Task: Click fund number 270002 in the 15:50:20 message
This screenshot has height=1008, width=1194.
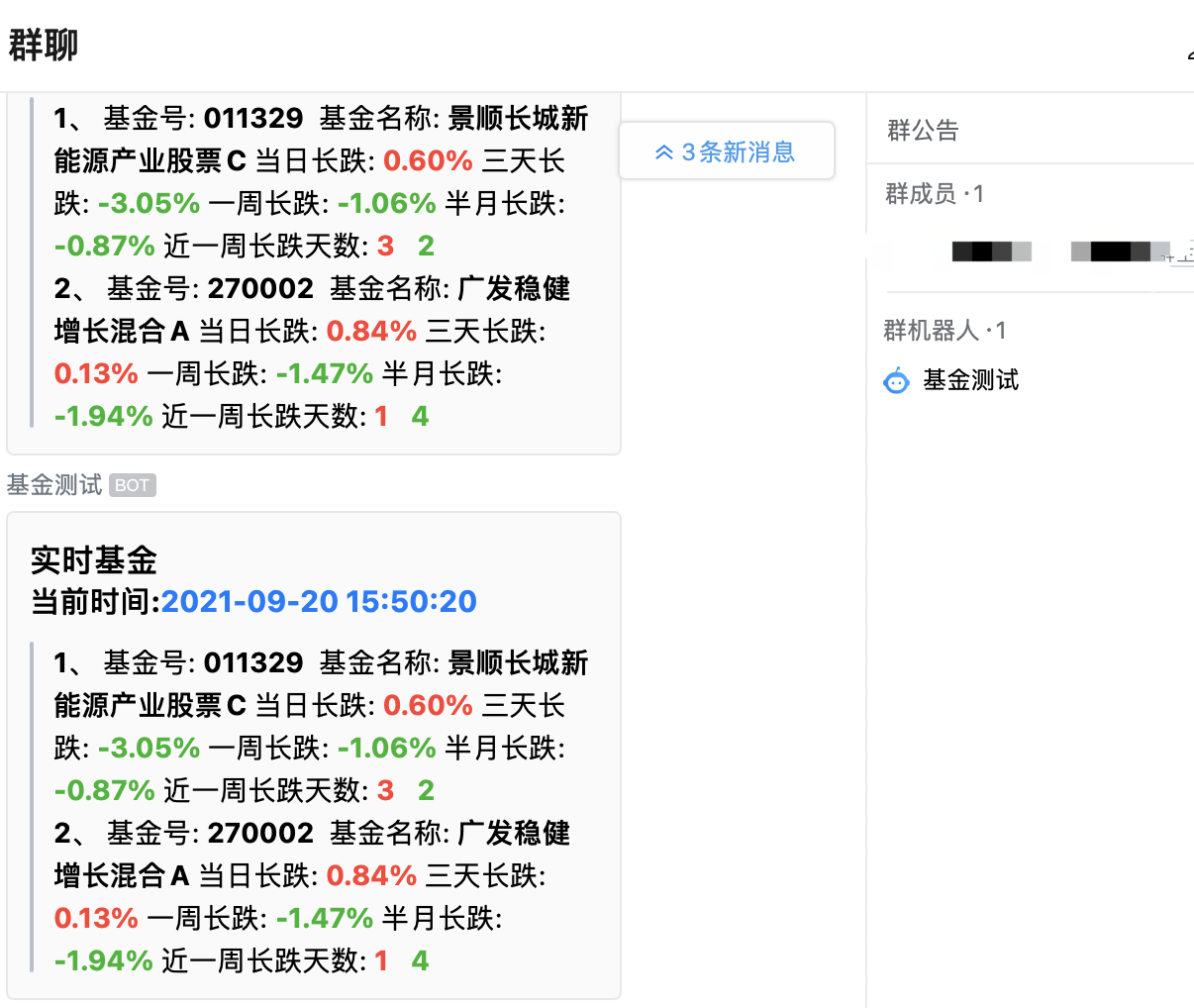Action: coord(260,833)
